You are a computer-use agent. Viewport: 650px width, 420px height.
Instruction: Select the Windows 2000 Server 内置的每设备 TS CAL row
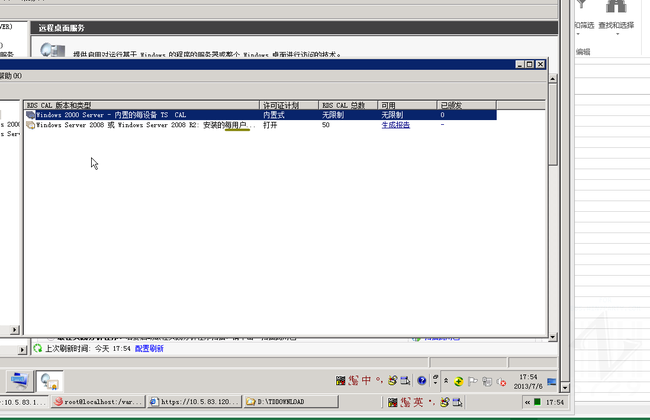[x=261, y=115]
